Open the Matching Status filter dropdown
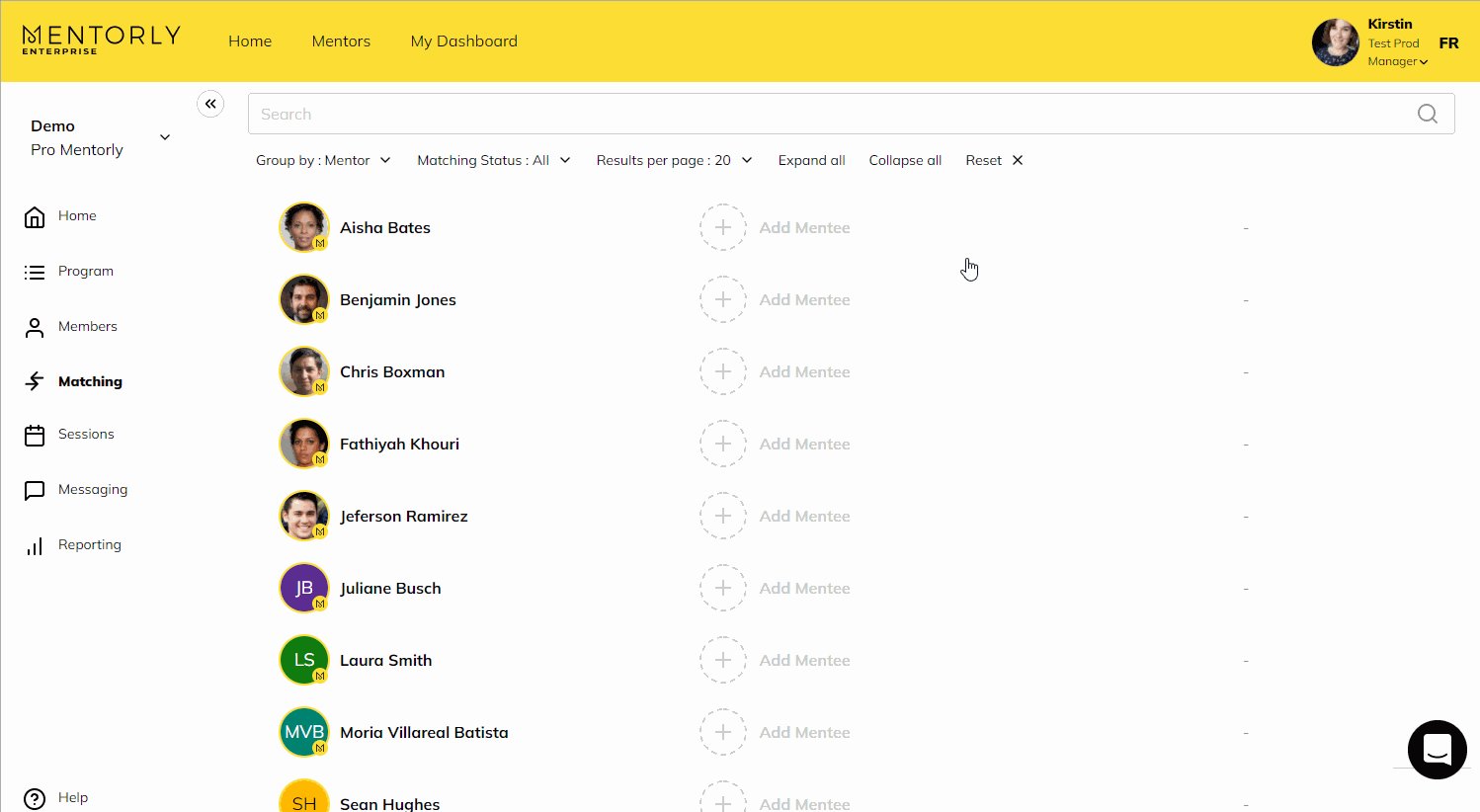Screen dimensions: 1480x812 (x=493, y=160)
